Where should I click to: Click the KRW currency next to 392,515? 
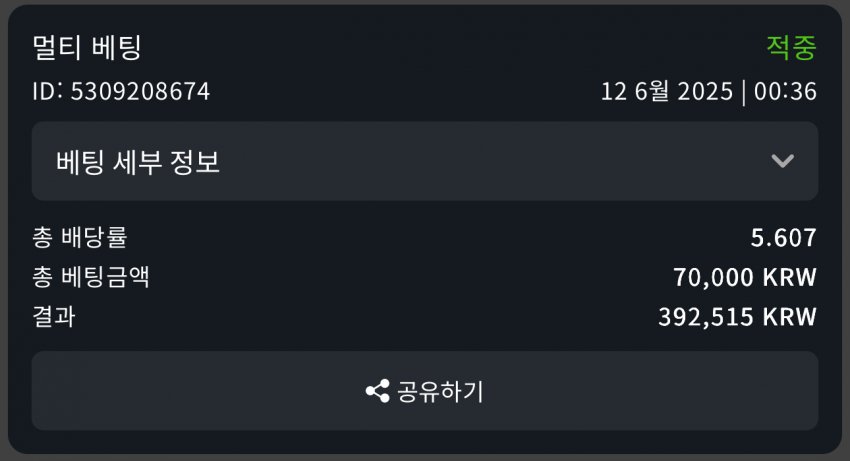tap(789, 317)
